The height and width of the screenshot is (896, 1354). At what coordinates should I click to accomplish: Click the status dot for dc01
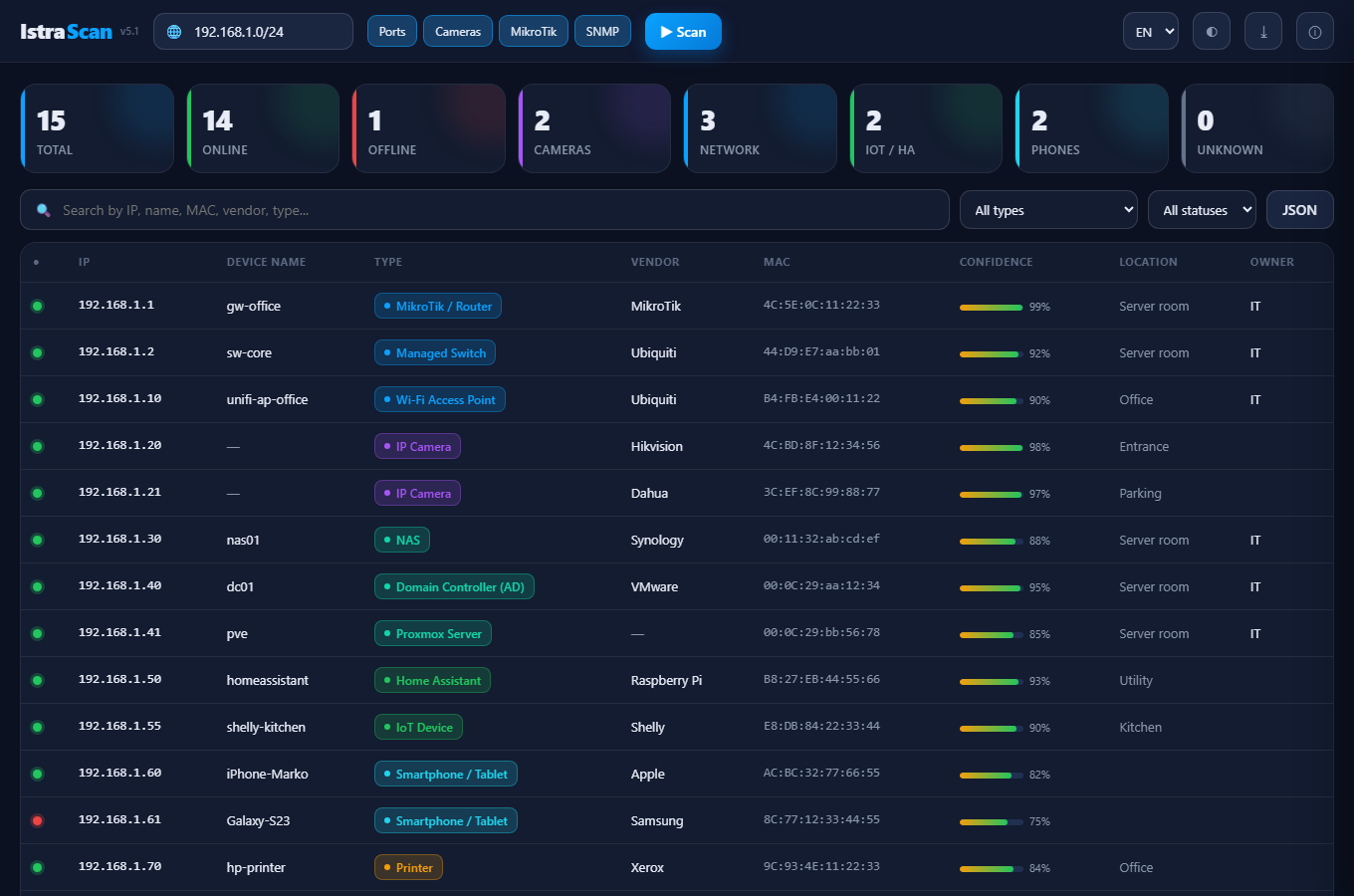[x=38, y=587]
